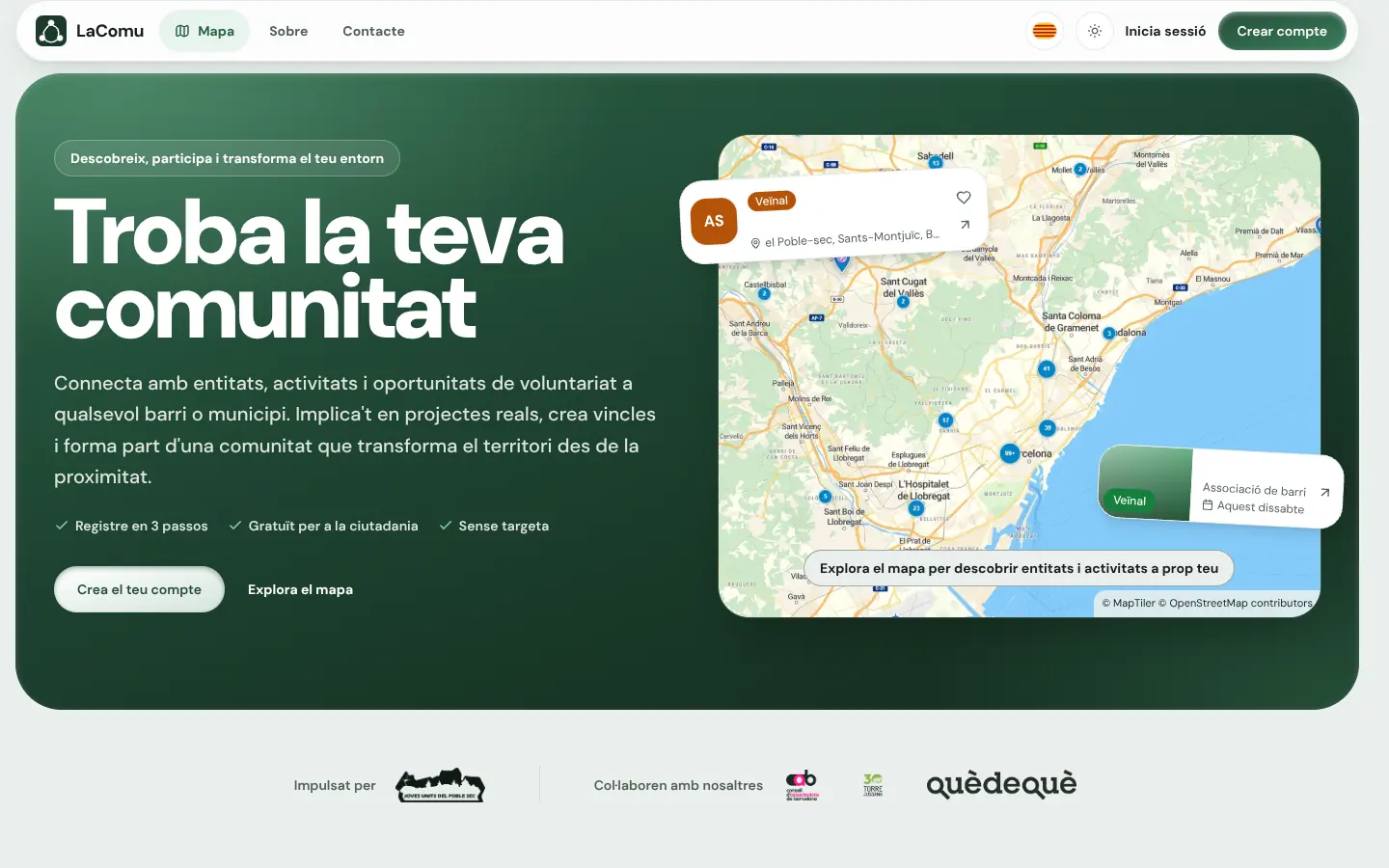Click the map cluster marker labeled 17

tap(946, 420)
